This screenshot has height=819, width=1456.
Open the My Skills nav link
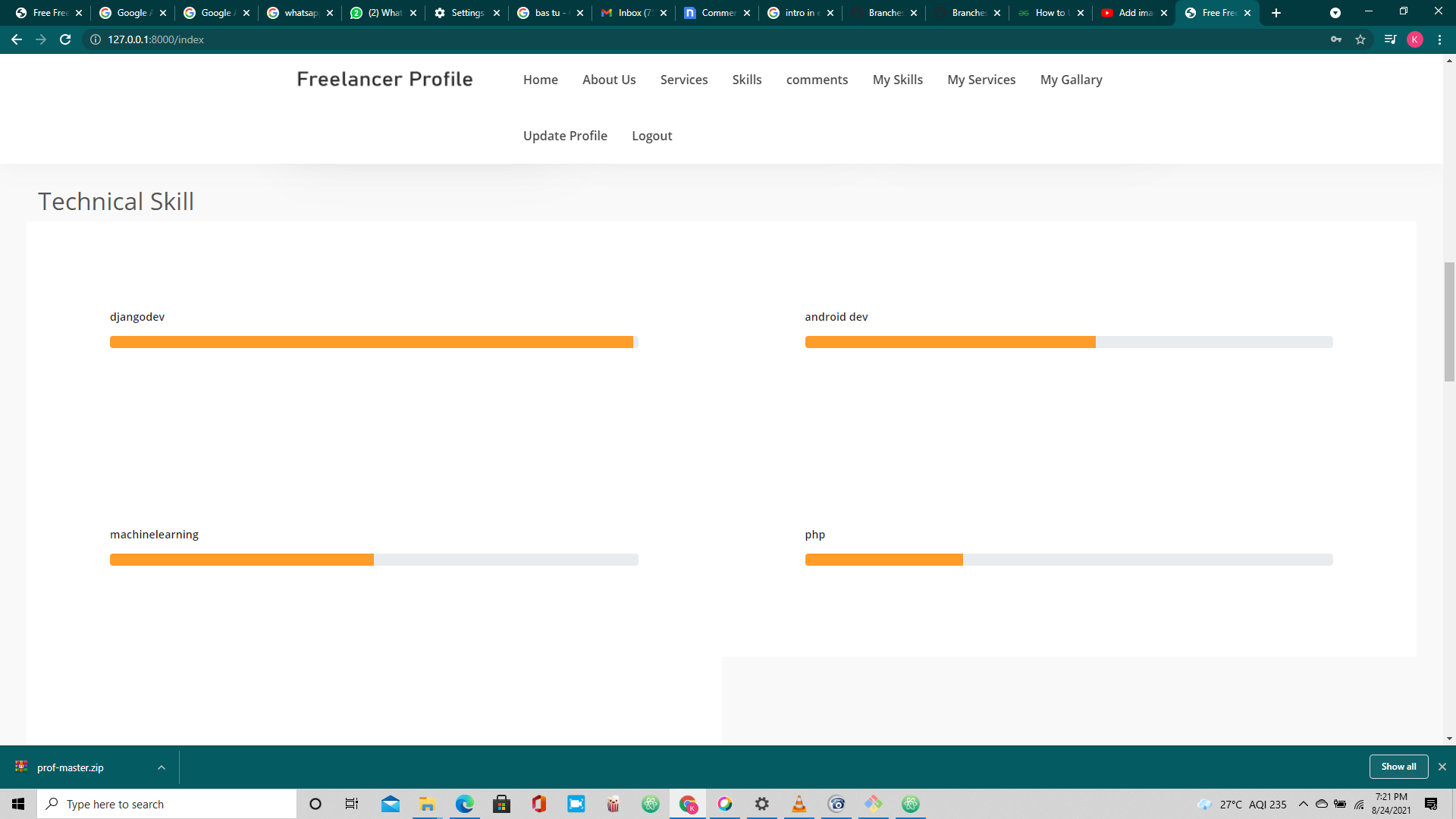coord(898,80)
